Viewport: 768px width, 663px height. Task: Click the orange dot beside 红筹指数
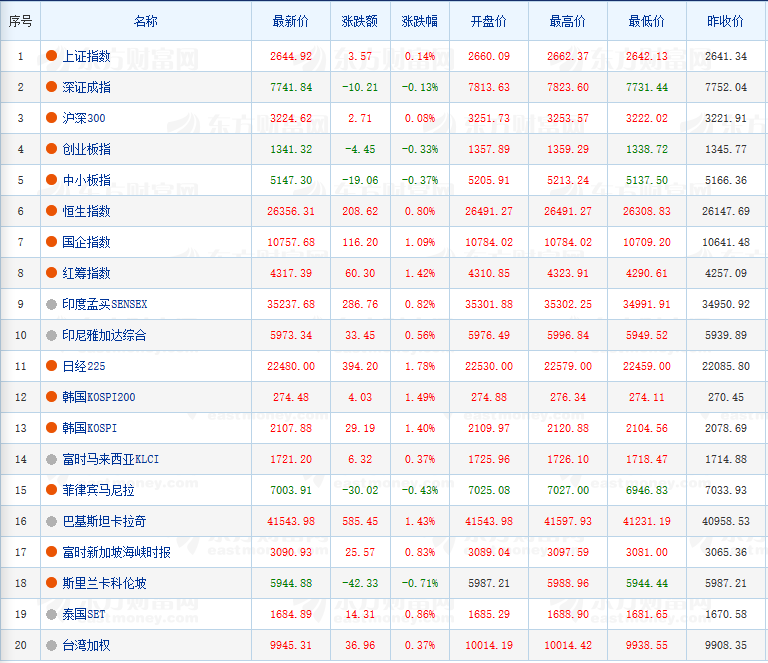[51, 273]
